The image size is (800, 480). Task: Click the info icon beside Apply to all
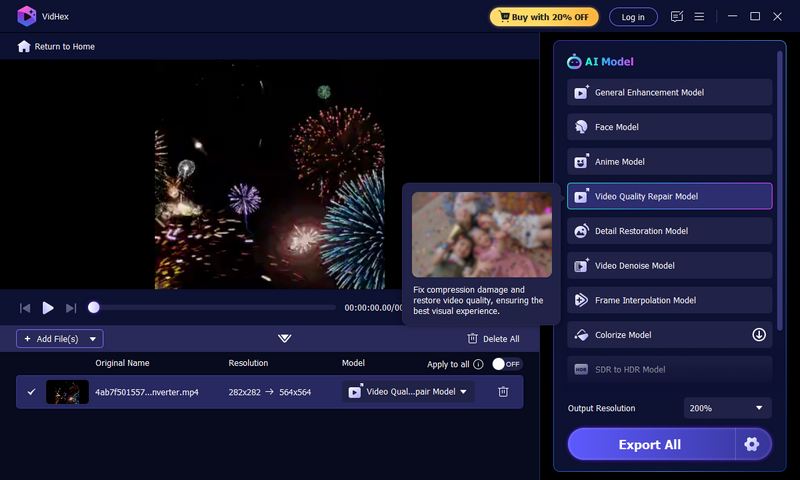coord(478,364)
